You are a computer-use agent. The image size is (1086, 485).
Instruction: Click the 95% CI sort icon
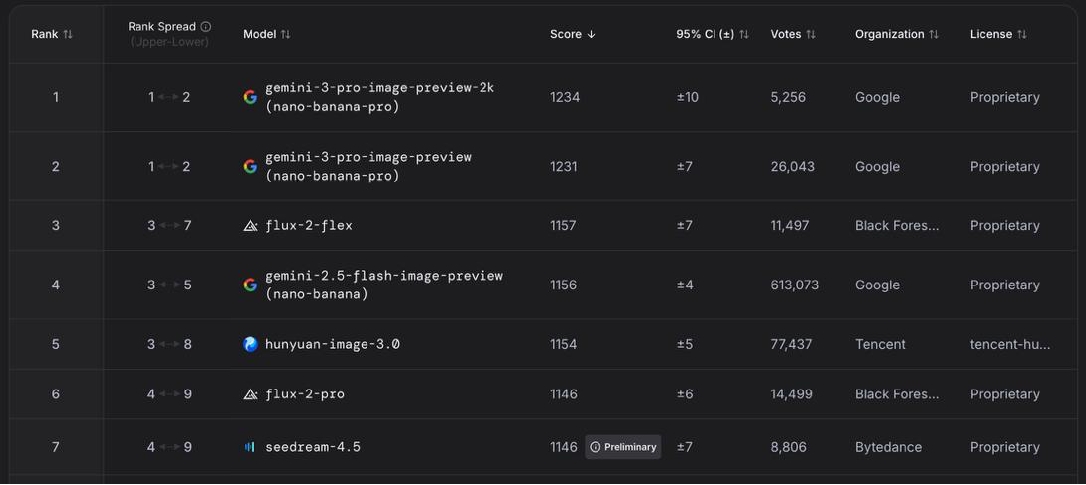(744, 34)
